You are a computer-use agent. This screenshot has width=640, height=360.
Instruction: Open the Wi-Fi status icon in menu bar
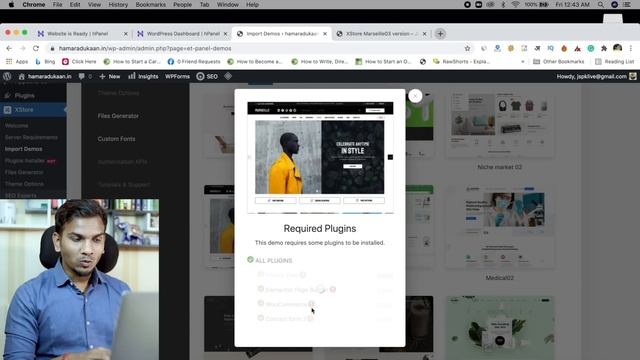516,4
